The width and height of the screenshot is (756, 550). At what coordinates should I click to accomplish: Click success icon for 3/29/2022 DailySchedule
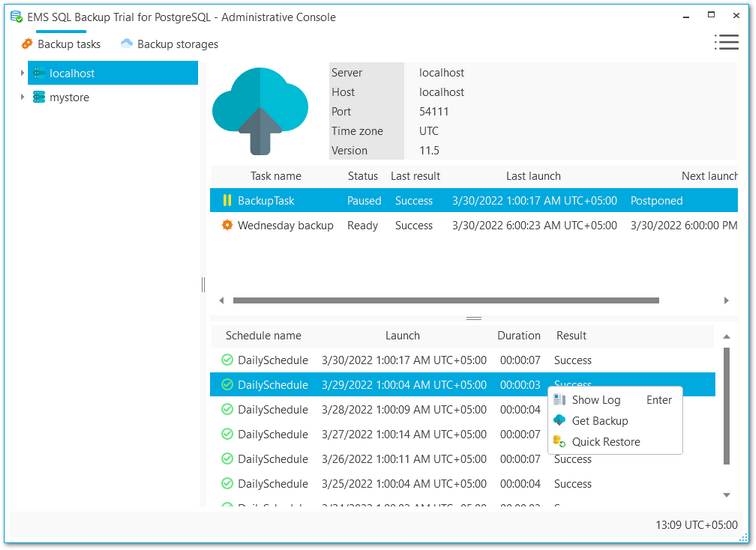(x=227, y=385)
